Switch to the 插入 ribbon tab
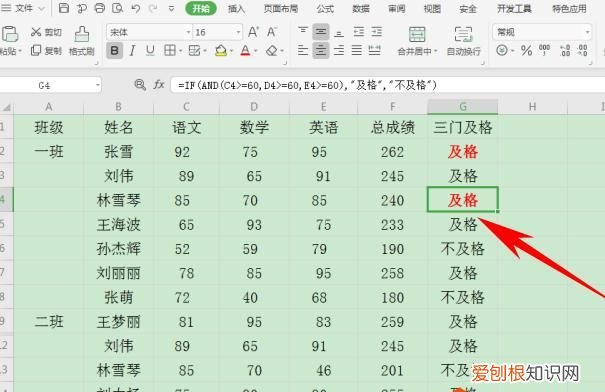Image resolution: width=605 pixels, height=392 pixels. tap(236, 8)
